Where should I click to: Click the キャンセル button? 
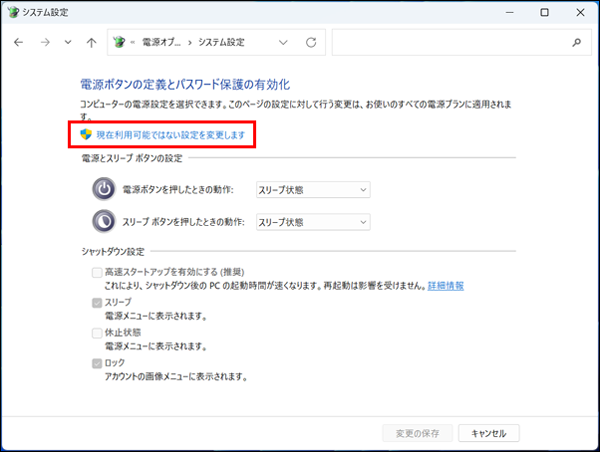489,433
